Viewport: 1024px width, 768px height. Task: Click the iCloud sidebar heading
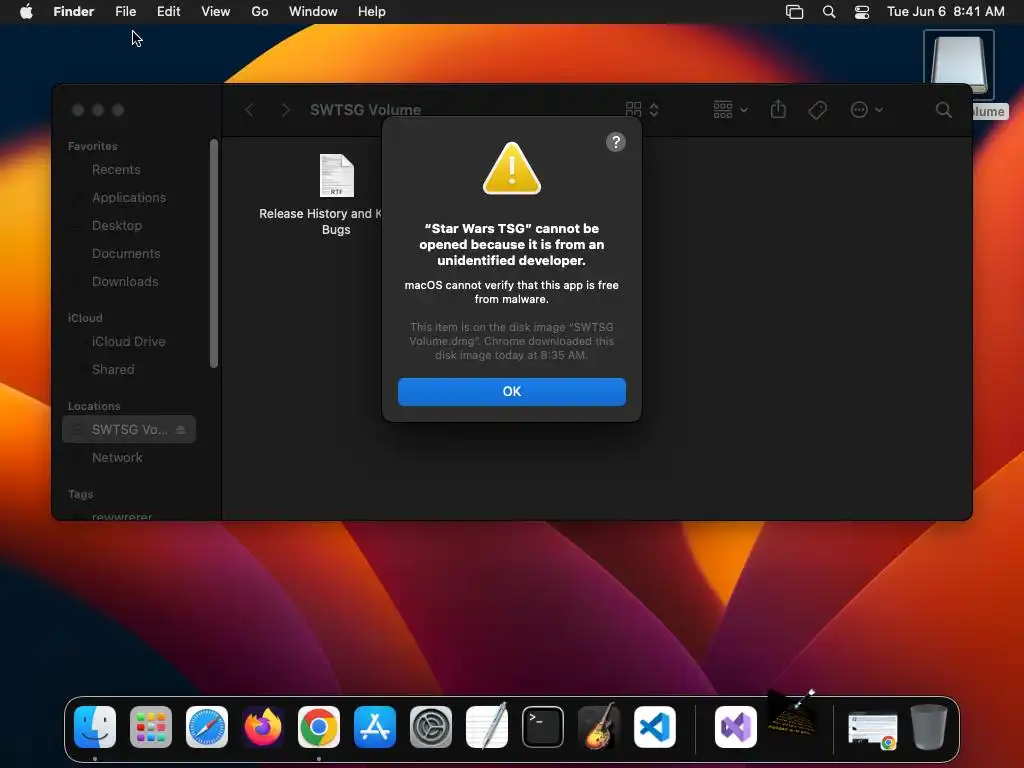[x=85, y=318]
